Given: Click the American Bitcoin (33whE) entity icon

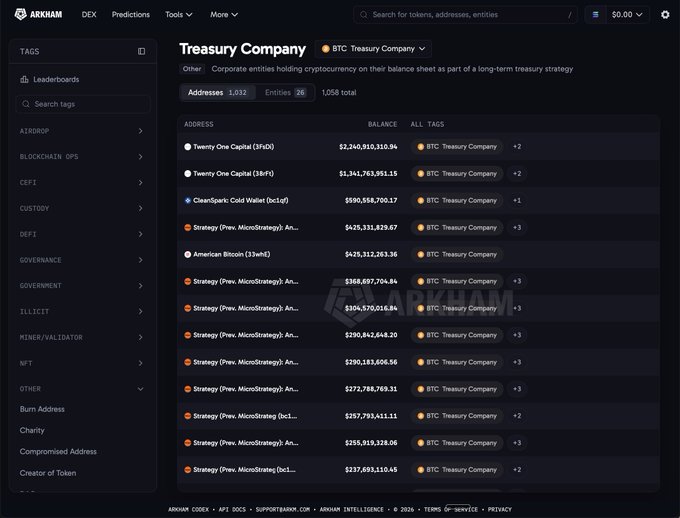Looking at the screenshot, I should (187, 254).
